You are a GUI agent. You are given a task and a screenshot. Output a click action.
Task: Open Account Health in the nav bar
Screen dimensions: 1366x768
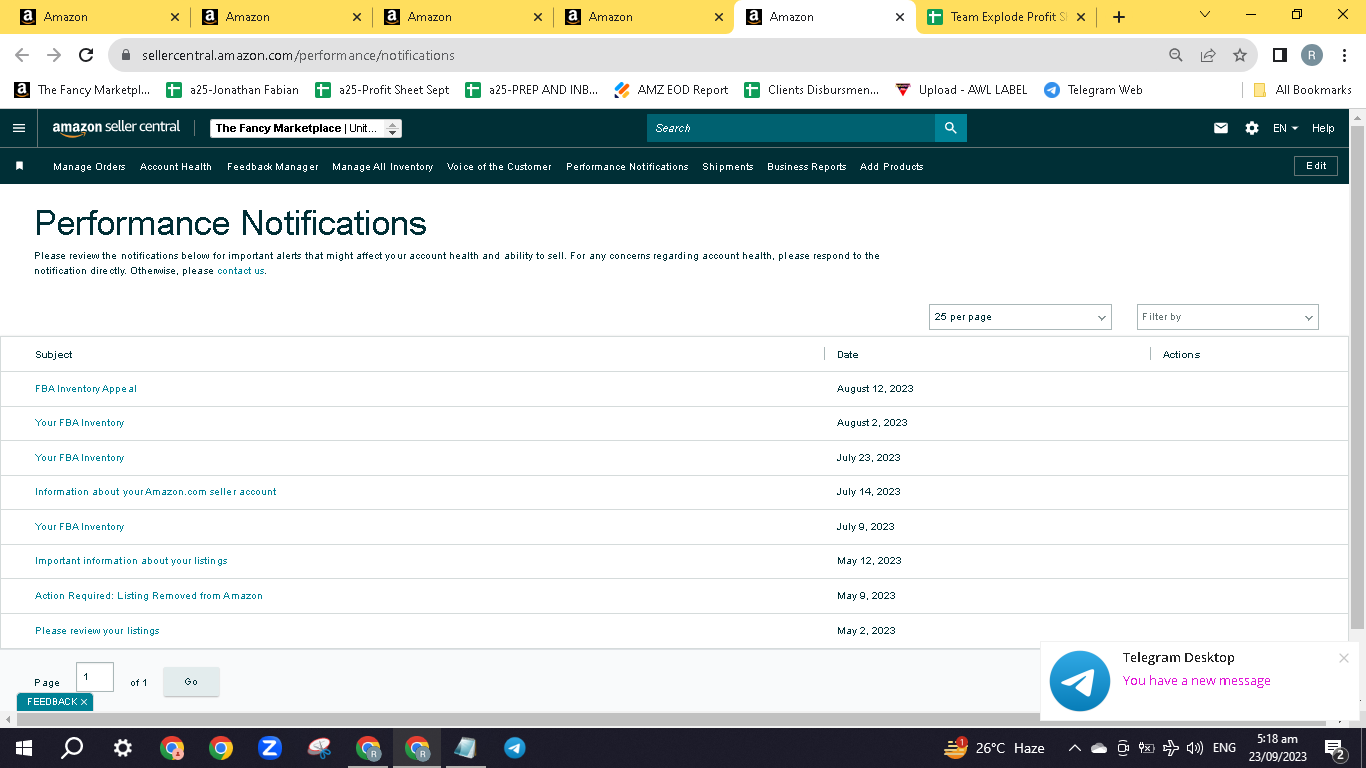click(x=176, y=167)
